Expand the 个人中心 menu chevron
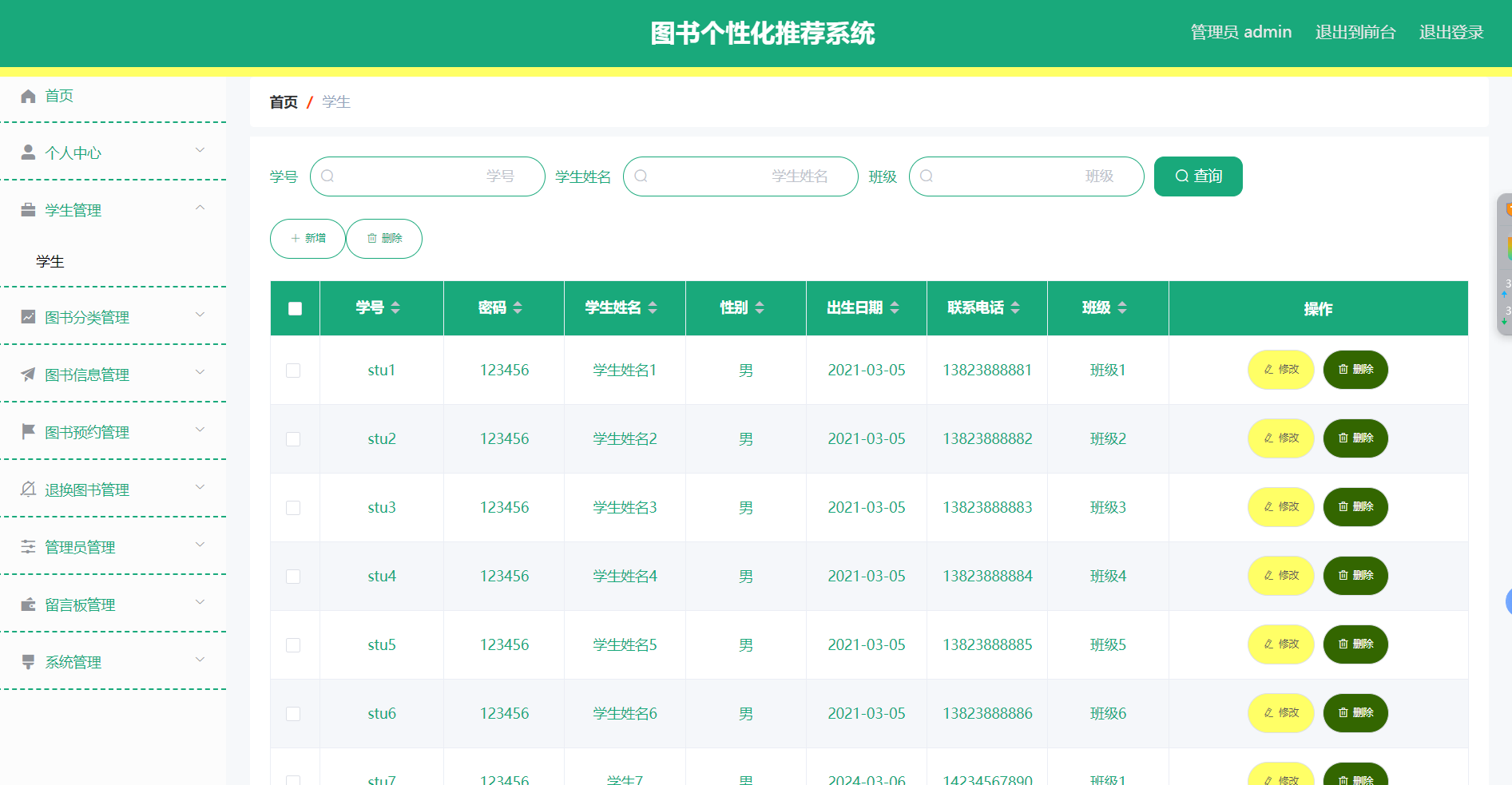Screen dimensions: 1512x785 pos(200,150)
